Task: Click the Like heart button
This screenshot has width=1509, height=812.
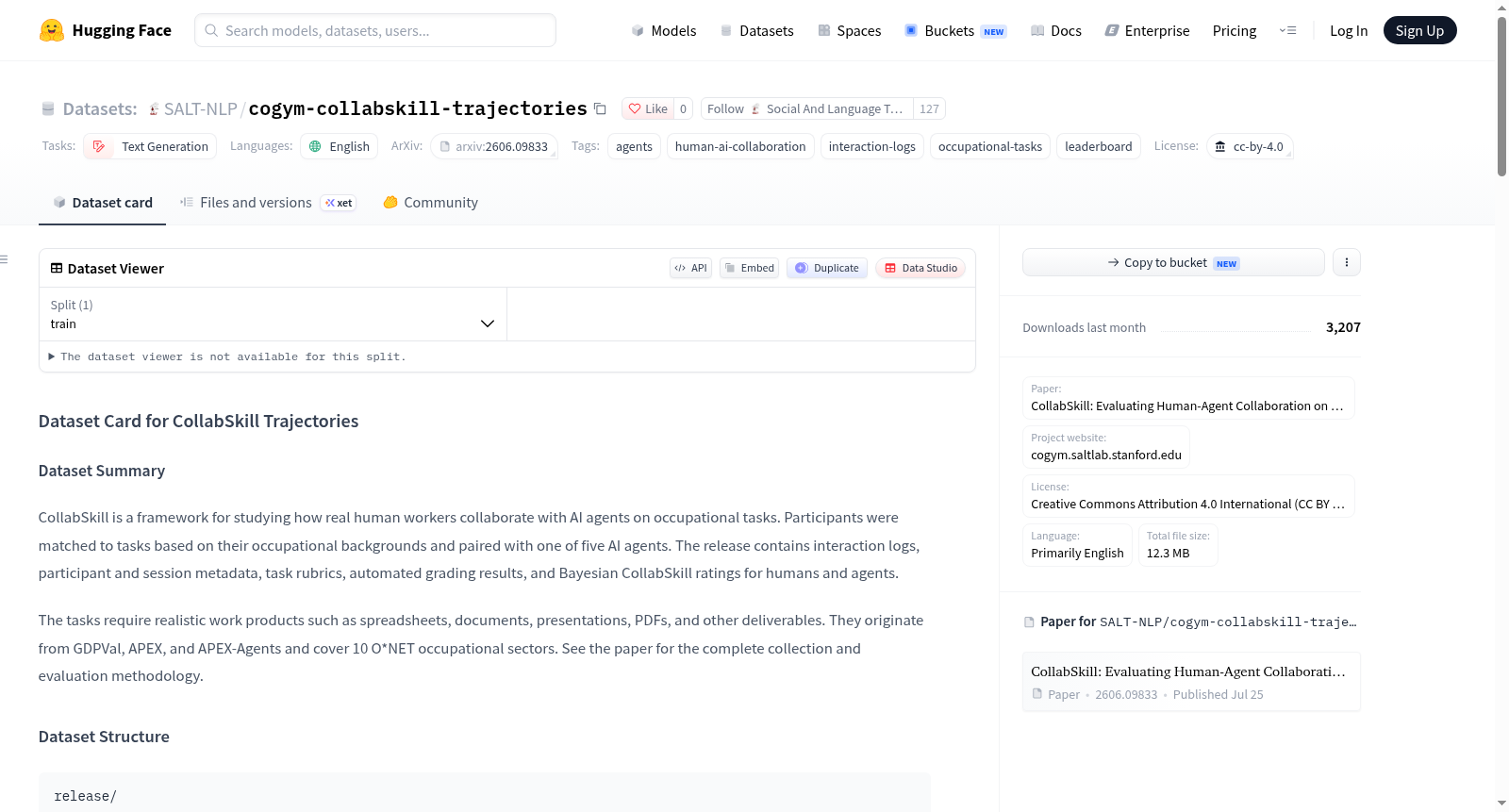Action: 648,108
